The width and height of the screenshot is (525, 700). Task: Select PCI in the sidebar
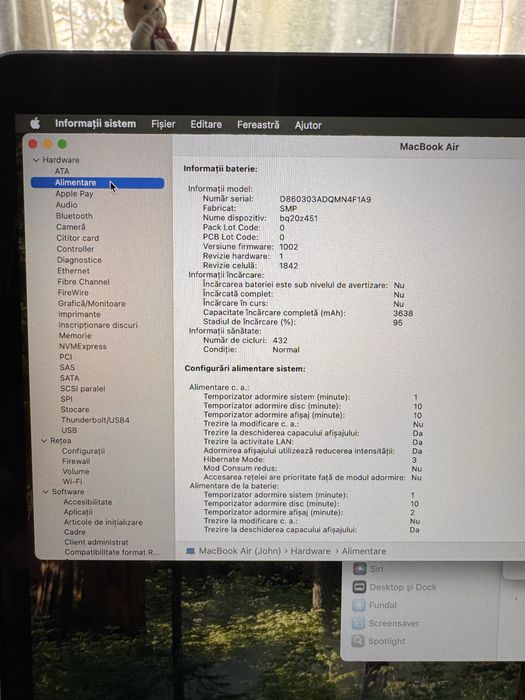(x=66, y=357)
